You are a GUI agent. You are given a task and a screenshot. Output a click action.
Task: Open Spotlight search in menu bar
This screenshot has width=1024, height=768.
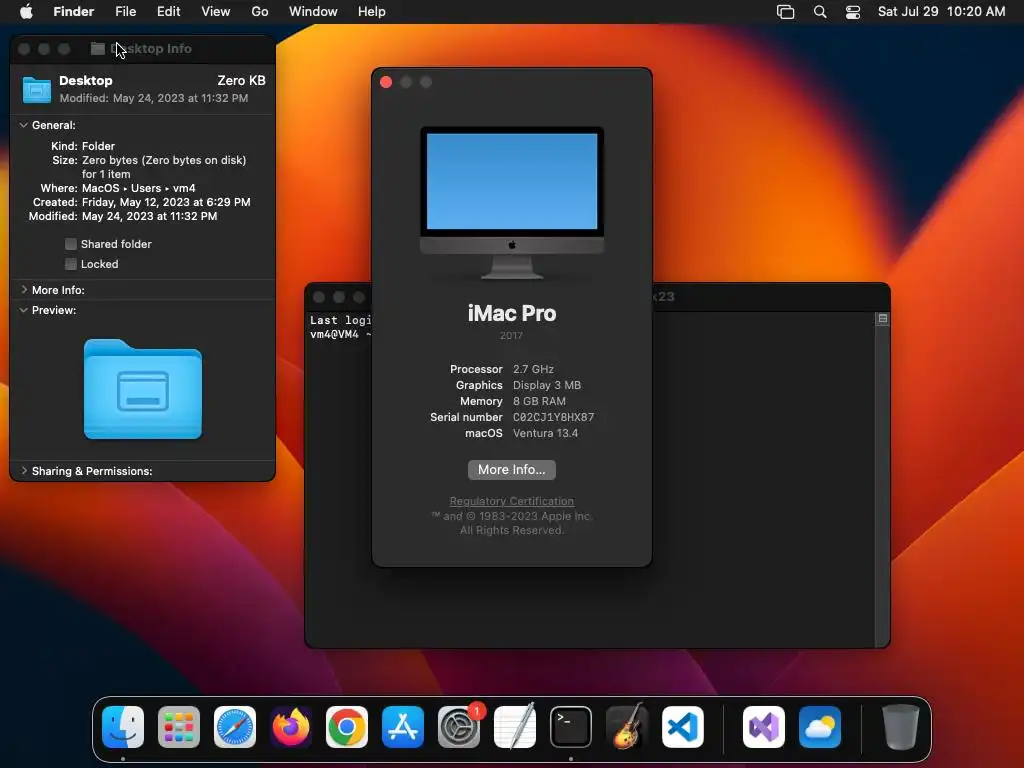(x=820, y=12)
